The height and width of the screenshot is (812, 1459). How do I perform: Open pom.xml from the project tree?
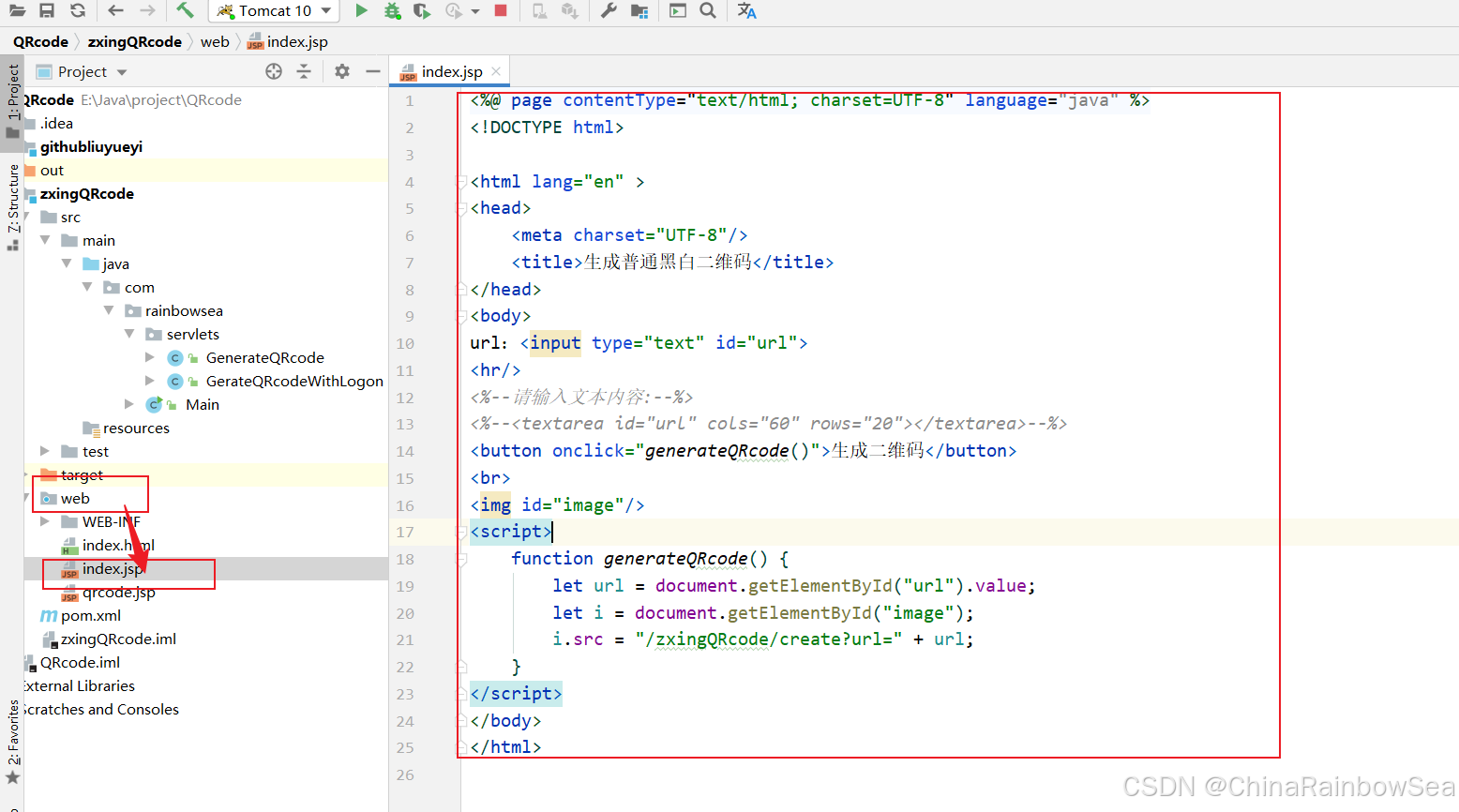pos(90,615)
